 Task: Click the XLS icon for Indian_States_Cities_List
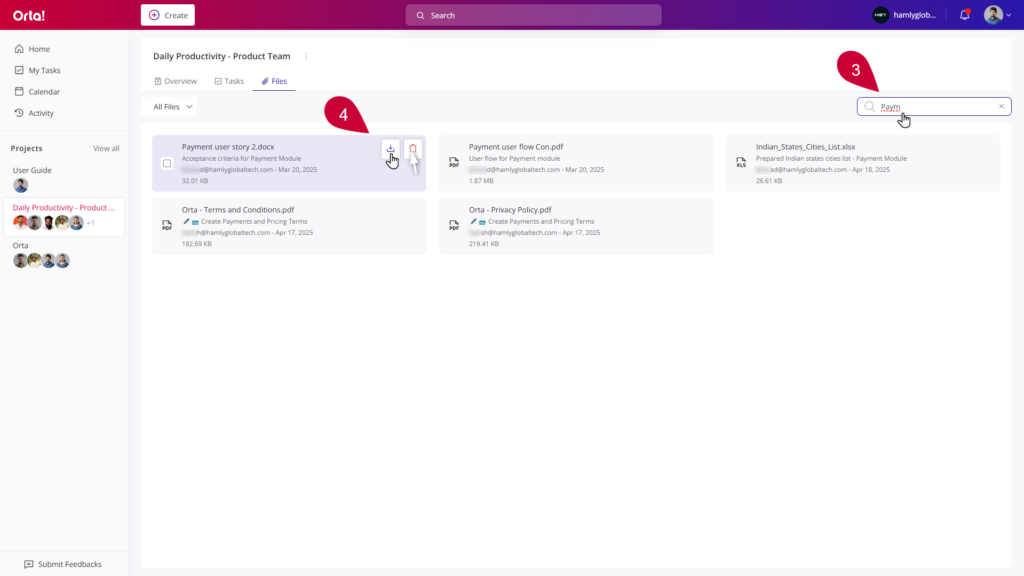[x=741, y=163]
